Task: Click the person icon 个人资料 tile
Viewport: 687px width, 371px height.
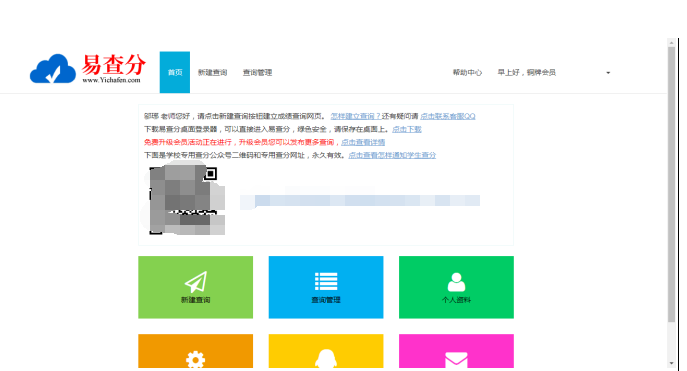Action: pos(456,287)
